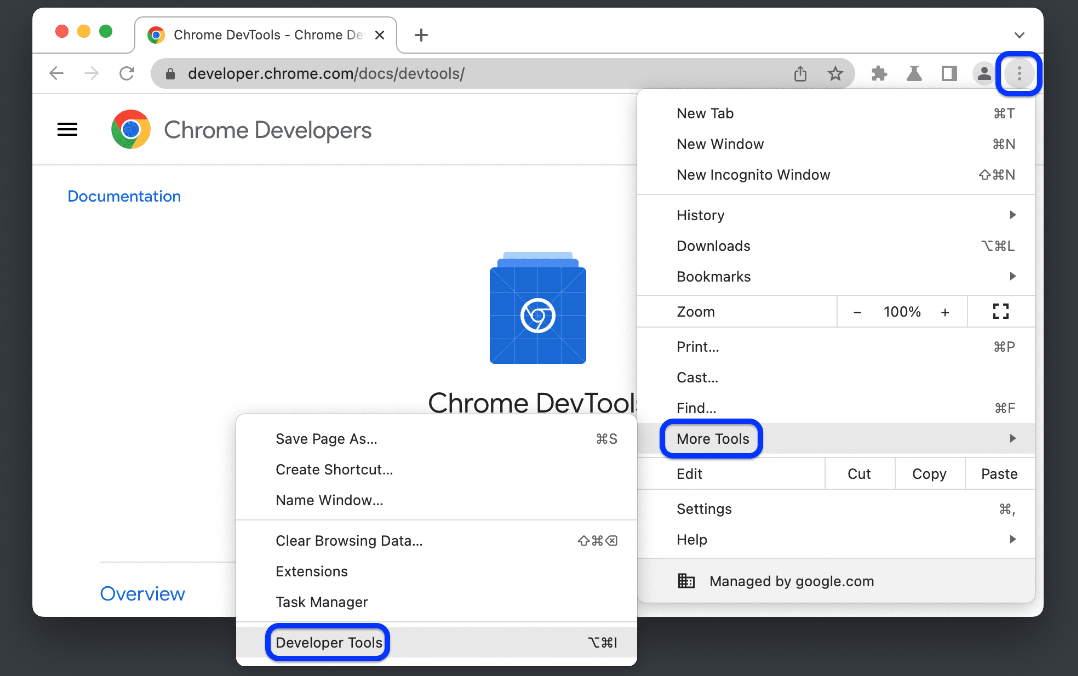Open History menu entry
Viewport: 1078px width, 676px height.
(836, 215)
